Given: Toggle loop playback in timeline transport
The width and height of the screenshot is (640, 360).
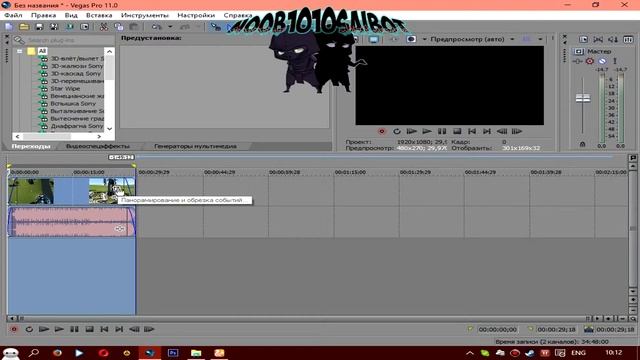Looking at the screenshot, I should point(29,329).
